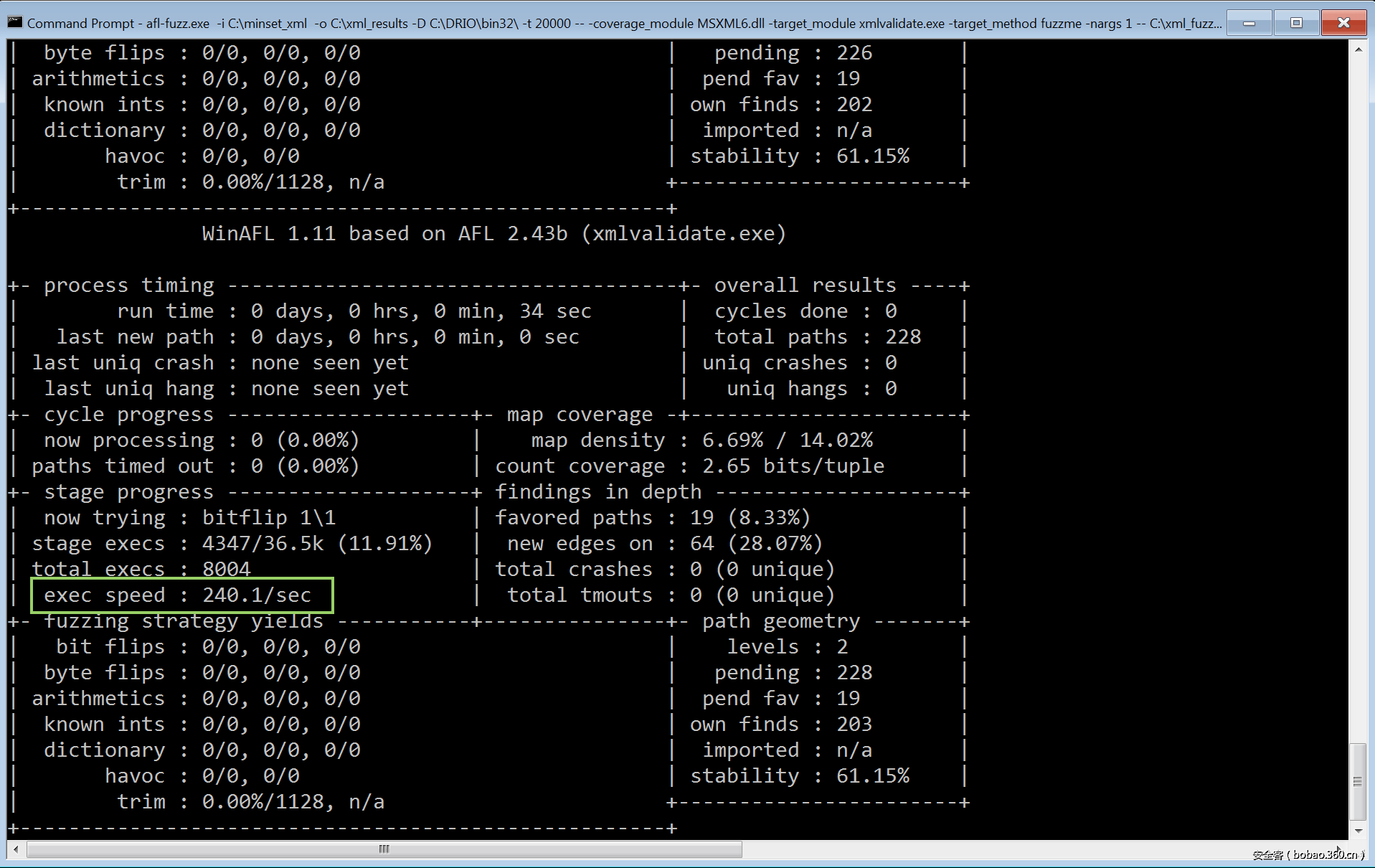Click the highlighted exec speed 240.1/sec value
Image resolution: width=1375 pixels, height=868 pixels.
(x=256, y=595)
